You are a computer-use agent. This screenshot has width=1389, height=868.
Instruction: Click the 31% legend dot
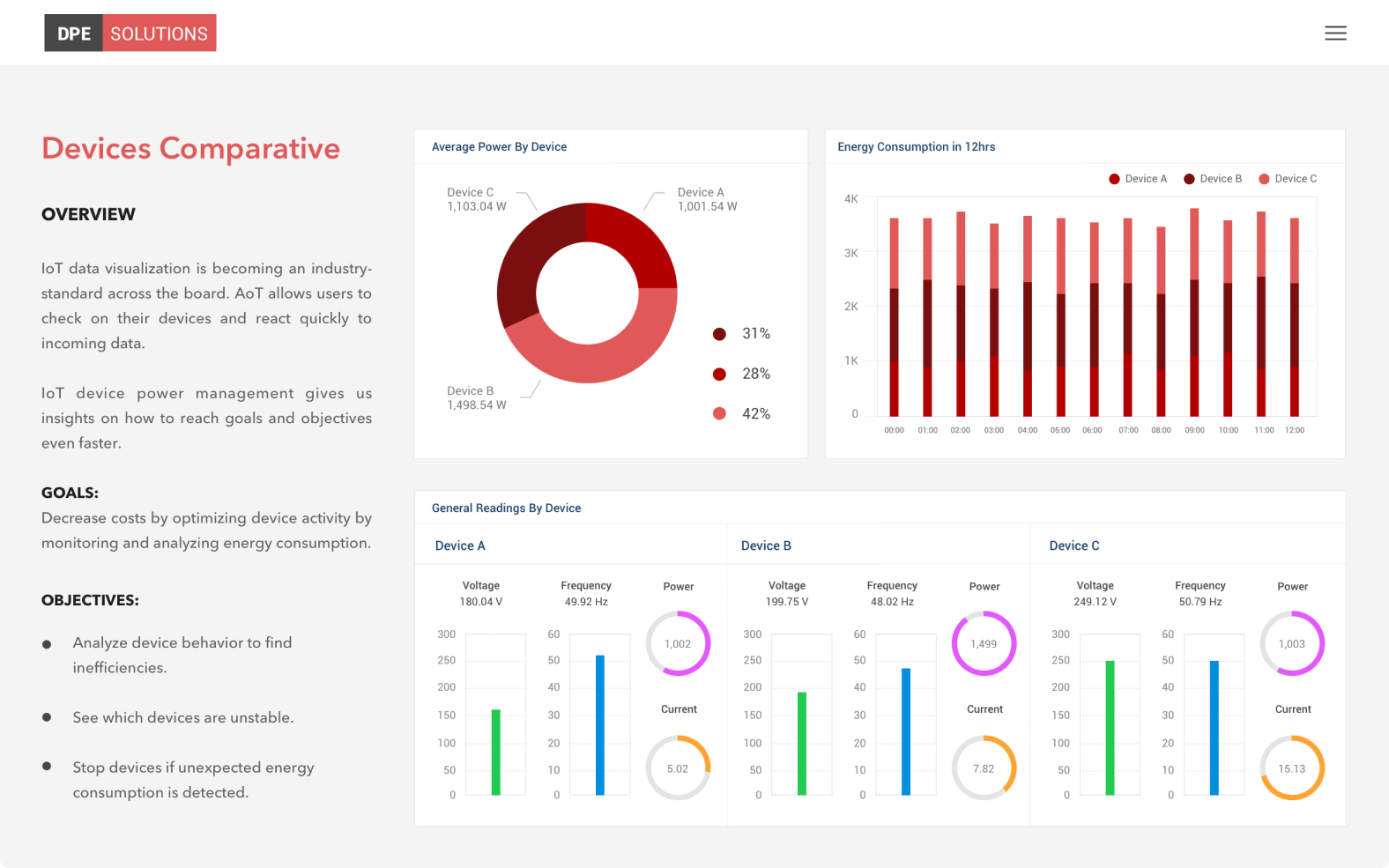(x=719, y=334)
